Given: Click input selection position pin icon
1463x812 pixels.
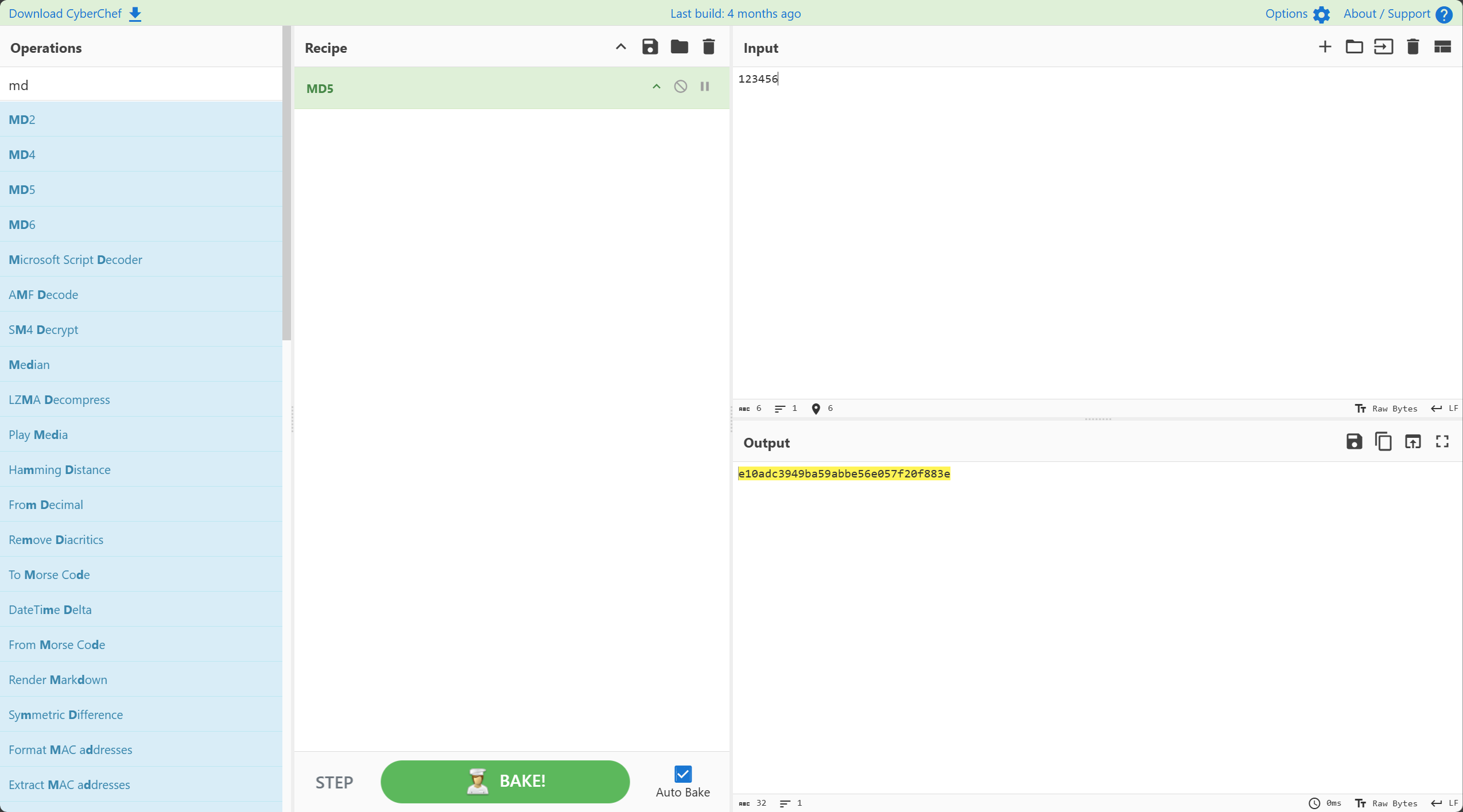Looking at the screenshot, I should point(816,409).
